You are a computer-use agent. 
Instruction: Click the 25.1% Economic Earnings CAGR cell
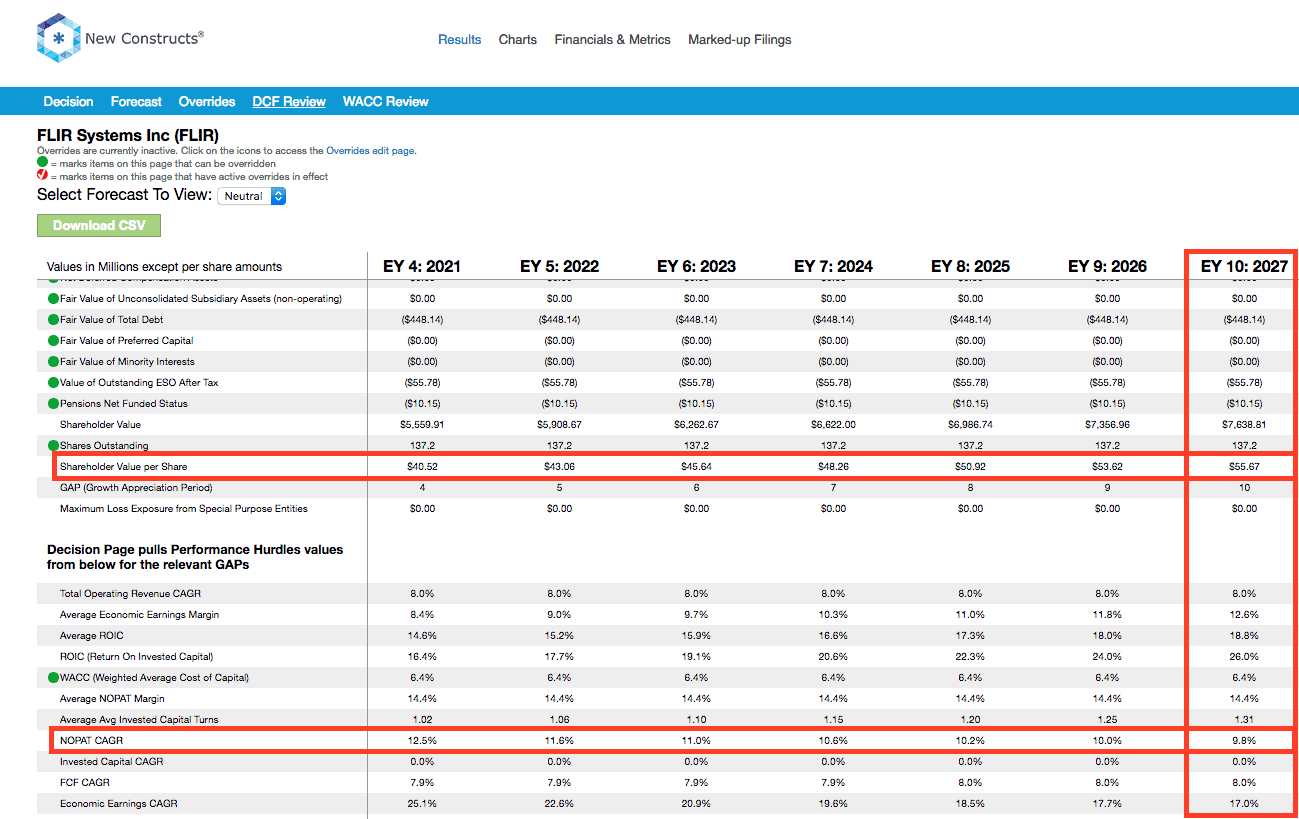point(422,804)
